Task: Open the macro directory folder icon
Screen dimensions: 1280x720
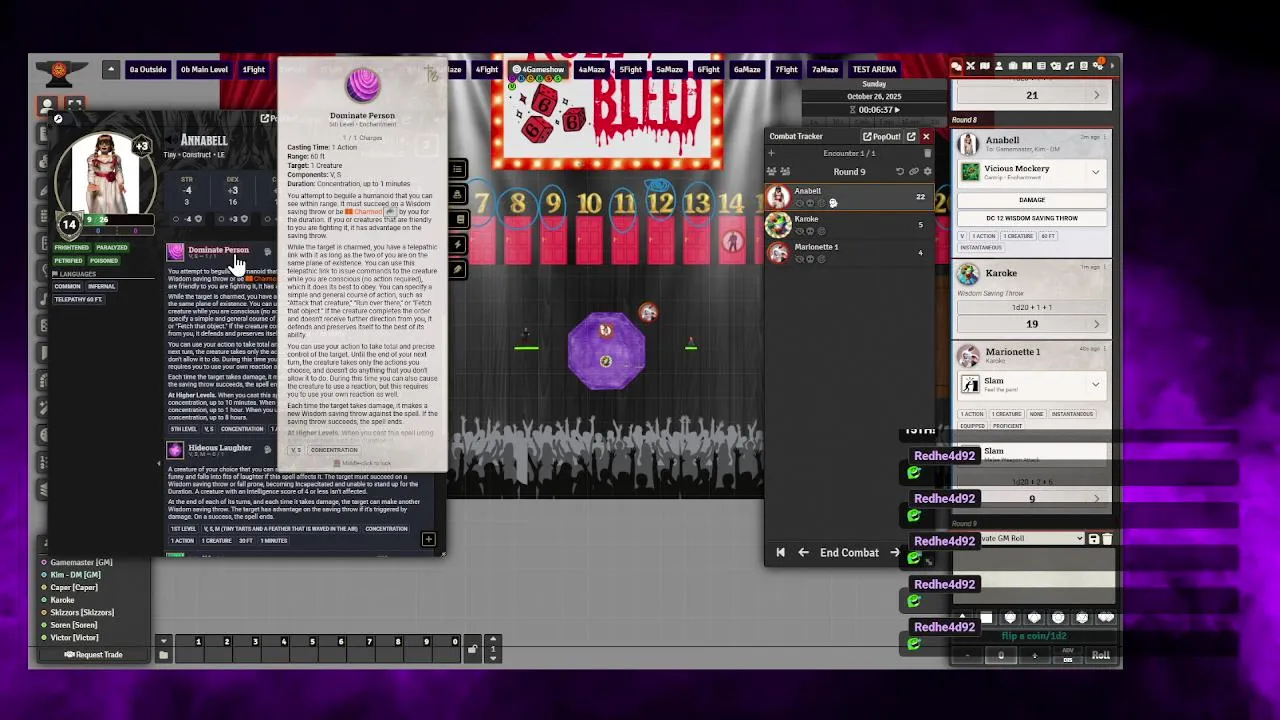Action: click(163, 655)
